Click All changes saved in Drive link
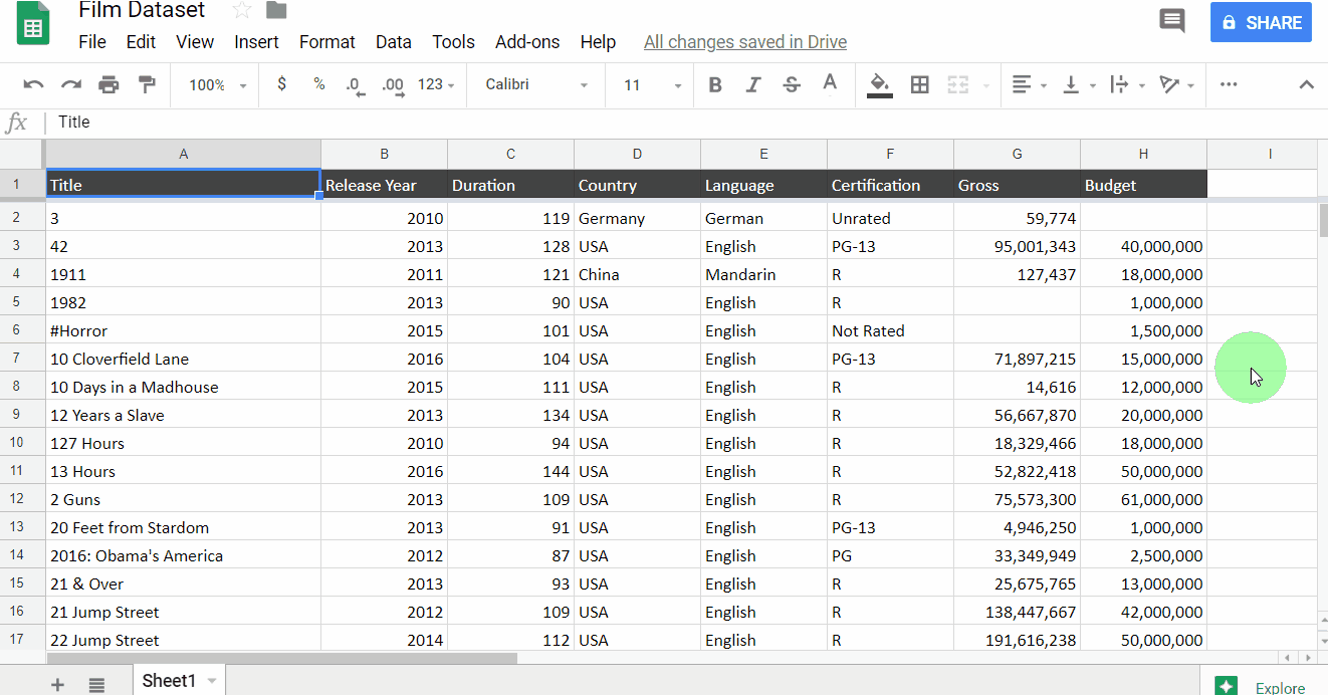Screen dimensions: 1328x695 tap(745, 42)
